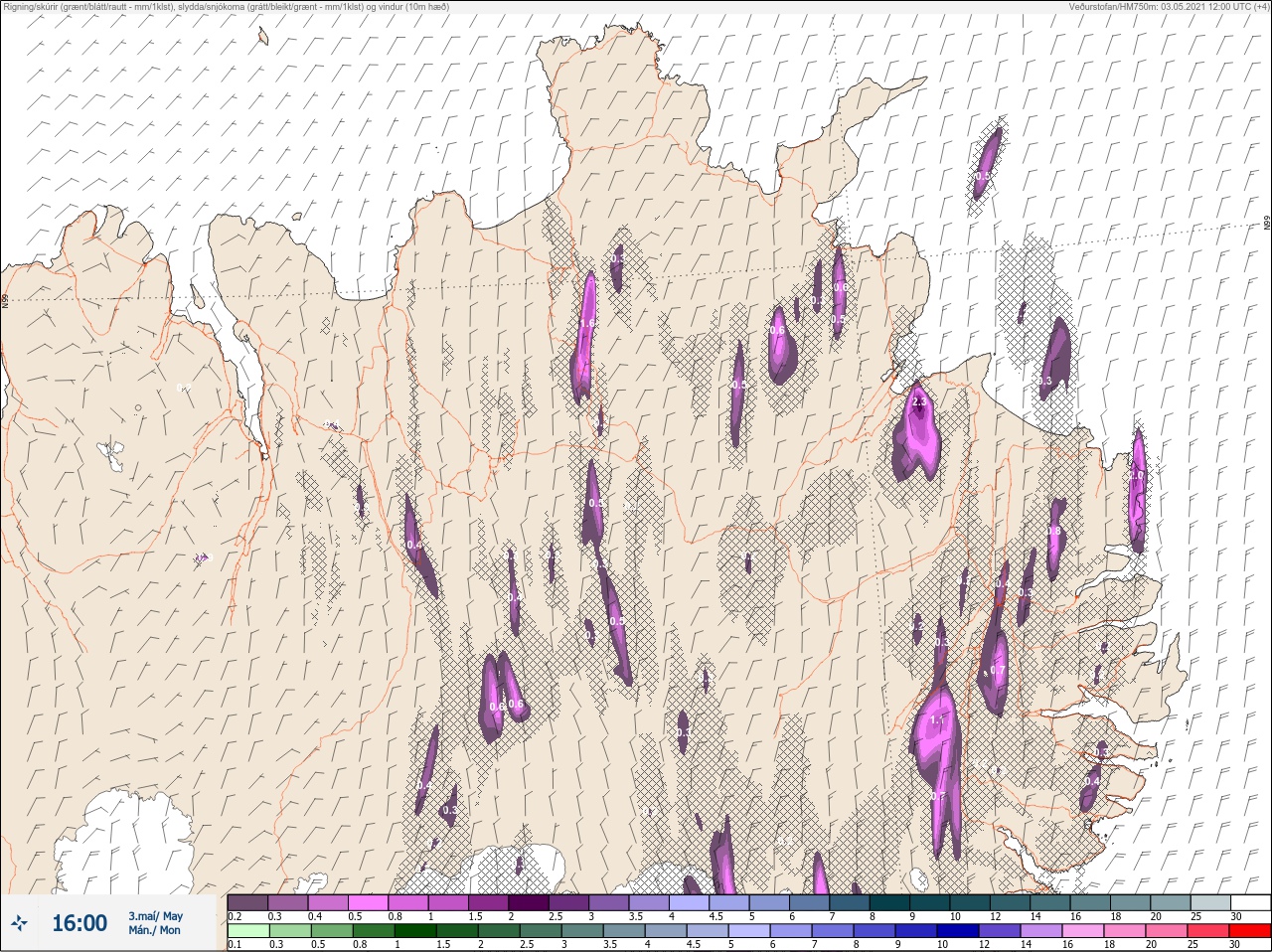Select the 16:00 forecast time
This screenshot has height=952, width=1272.
(x=79, y=923)
